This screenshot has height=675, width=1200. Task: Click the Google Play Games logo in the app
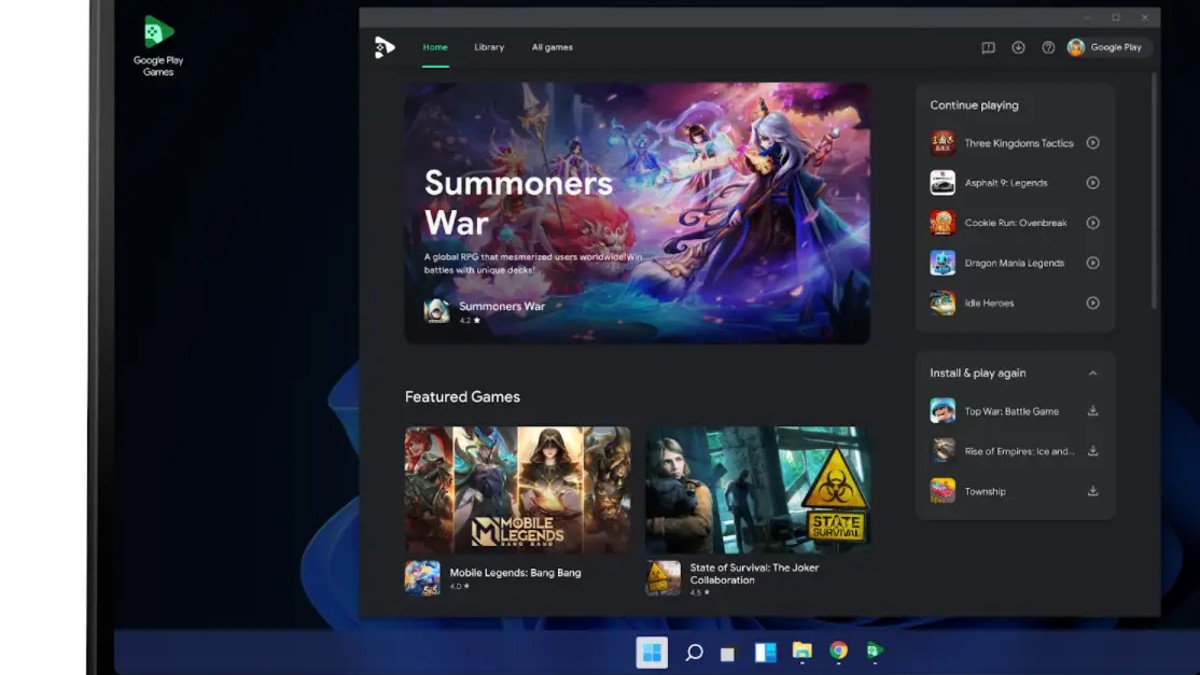(385, 47)
